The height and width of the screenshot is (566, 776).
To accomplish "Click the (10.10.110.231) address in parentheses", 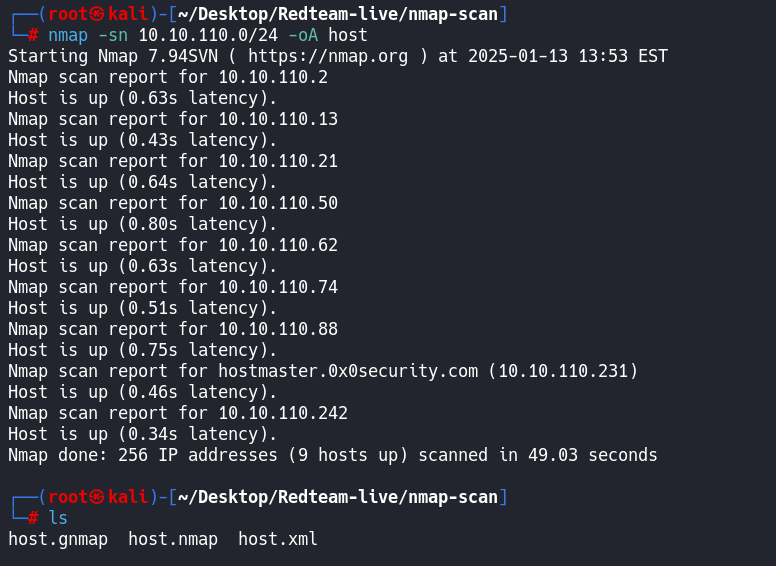I will coord(563,371).
